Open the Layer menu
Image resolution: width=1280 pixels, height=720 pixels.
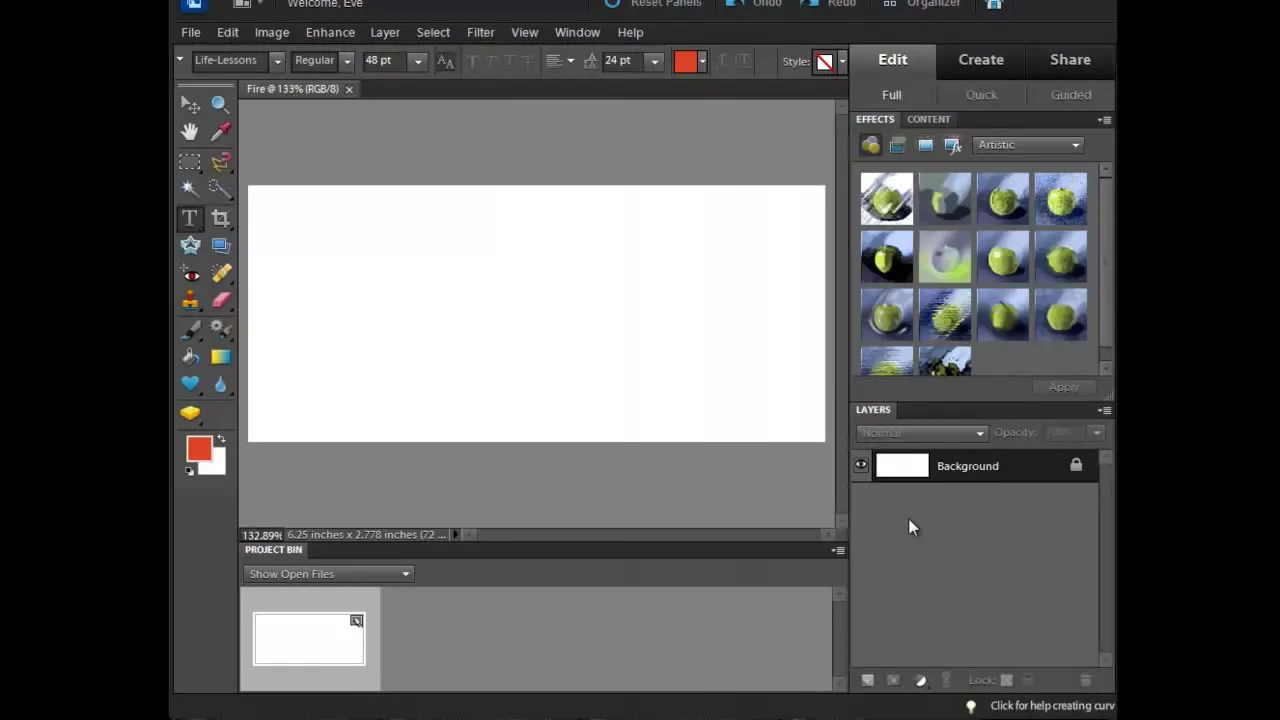[385, 32]
